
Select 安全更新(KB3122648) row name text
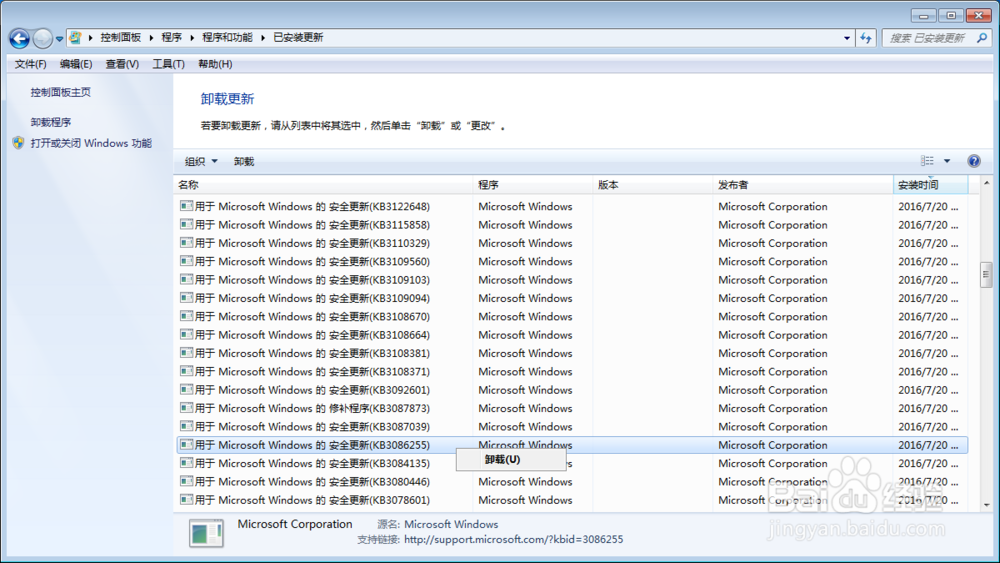312,207
